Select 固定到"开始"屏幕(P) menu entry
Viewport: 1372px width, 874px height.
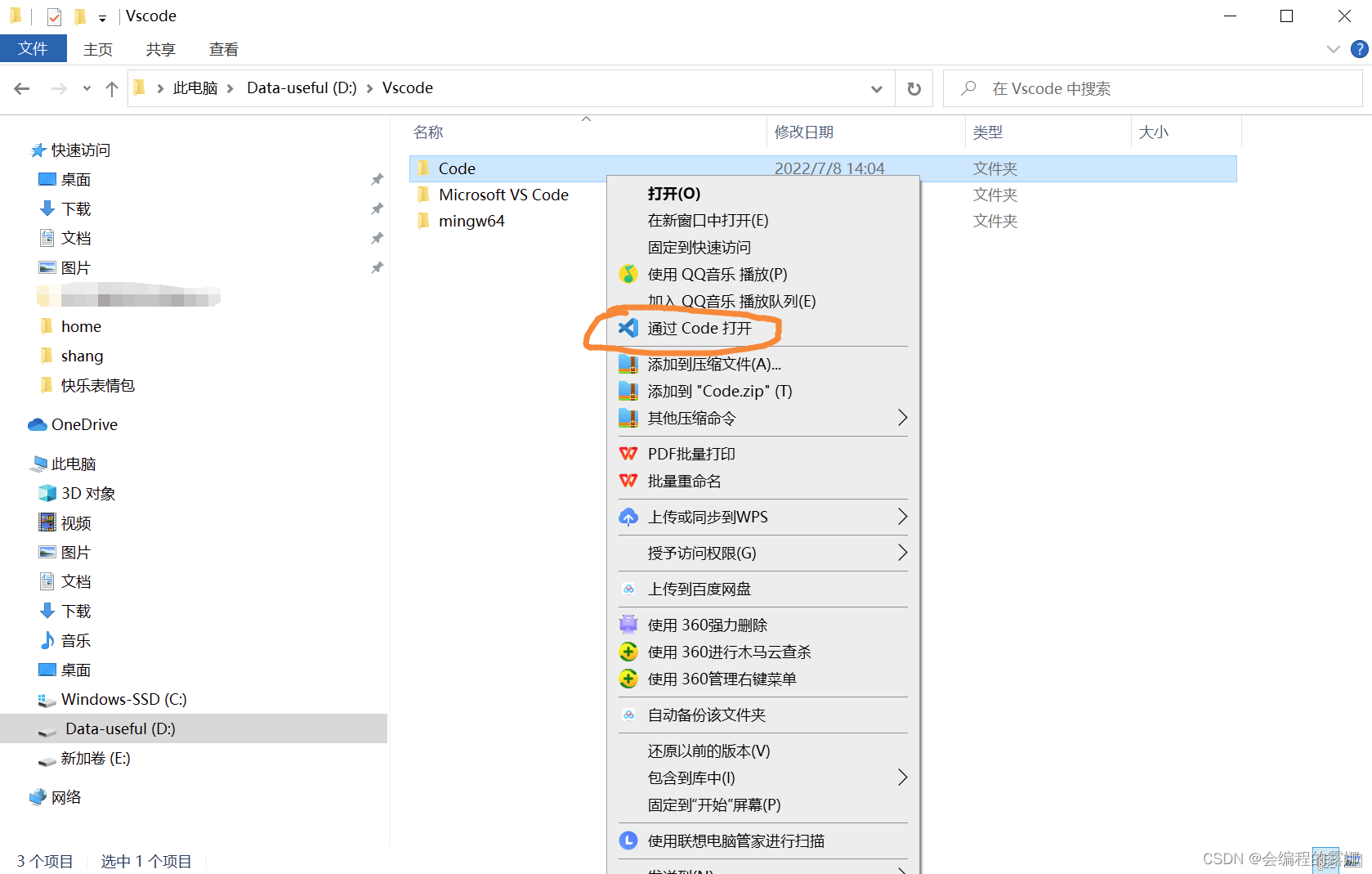(x=764, y=805)
